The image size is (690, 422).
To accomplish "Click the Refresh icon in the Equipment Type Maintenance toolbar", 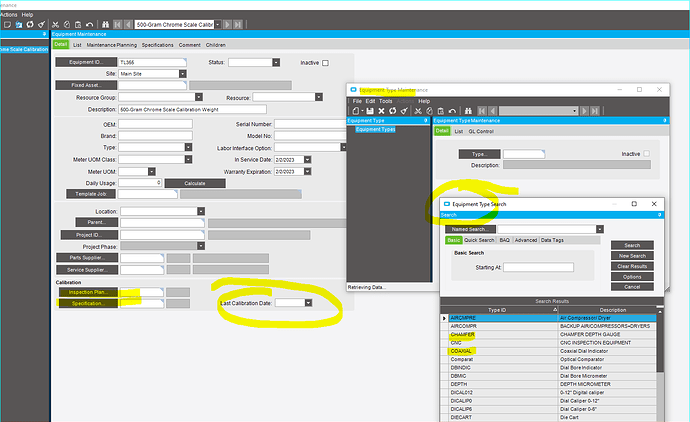I will pyautogui.click(x=393, y=111).
